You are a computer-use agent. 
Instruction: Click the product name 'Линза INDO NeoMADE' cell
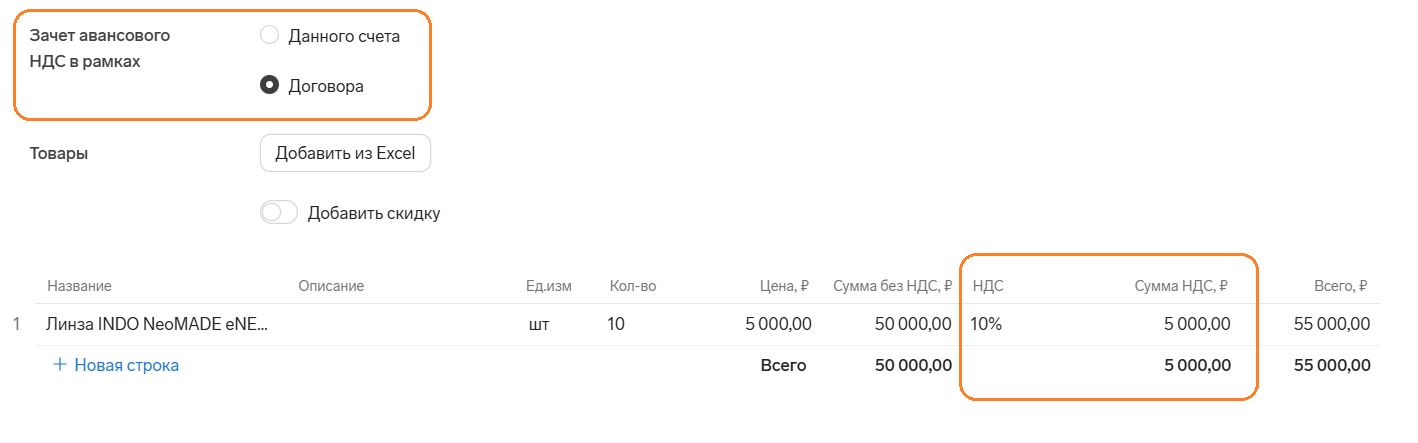[x=157, y=324]
